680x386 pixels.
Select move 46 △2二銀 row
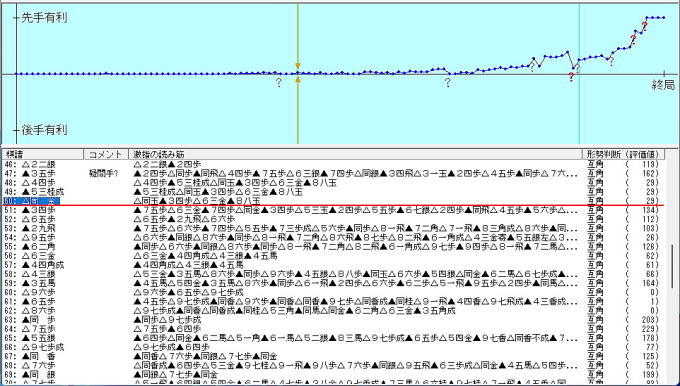click(333, 164)
